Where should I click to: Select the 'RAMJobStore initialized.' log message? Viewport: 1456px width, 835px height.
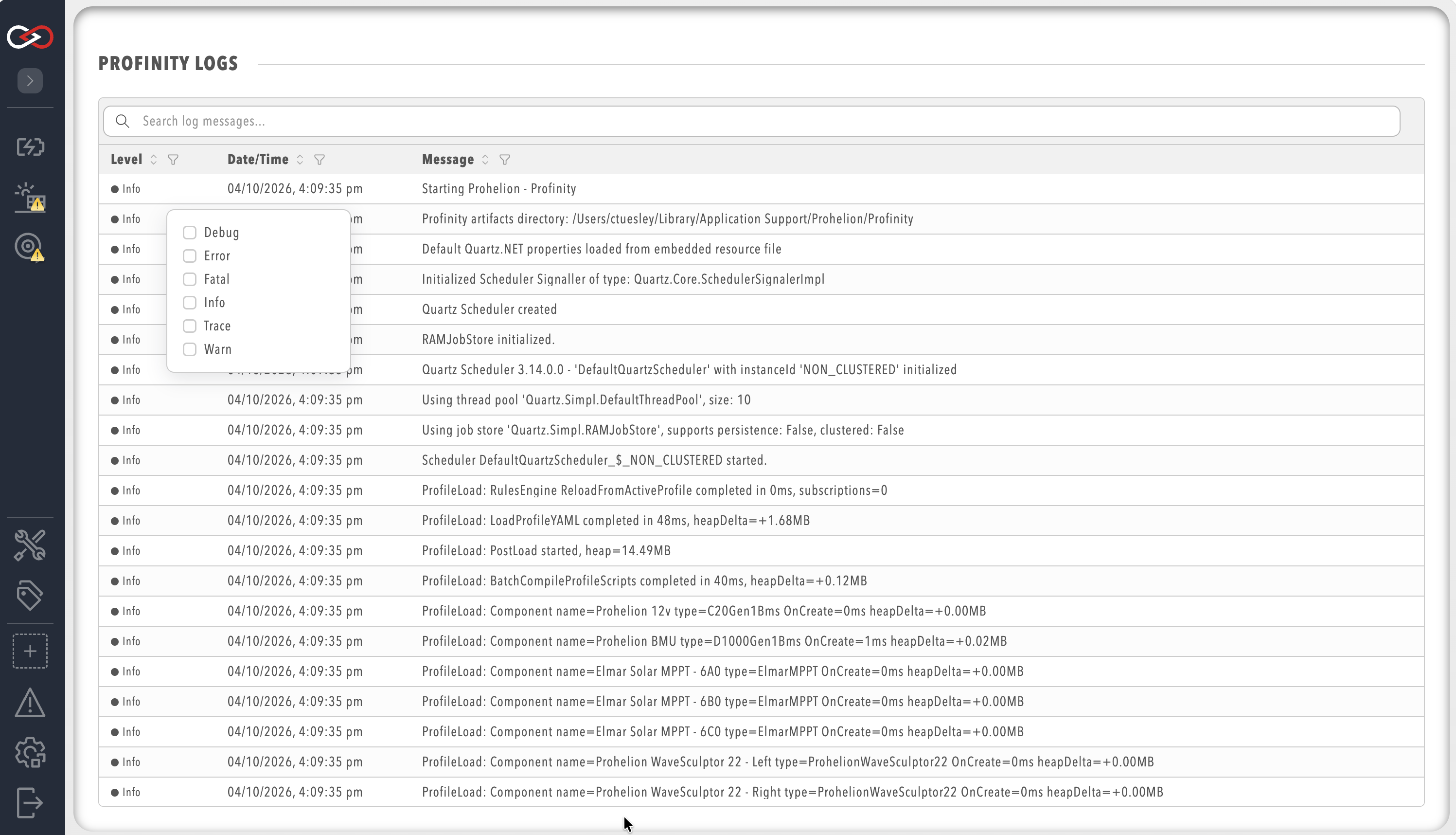tap(488, 340)
